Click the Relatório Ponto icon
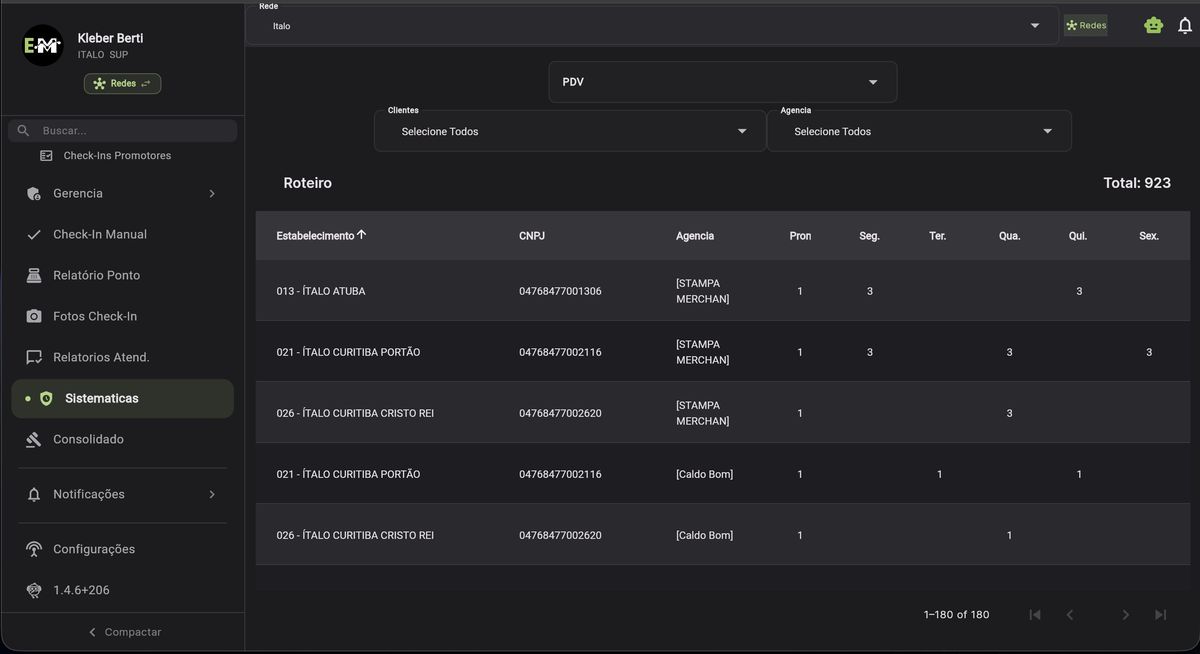 (x=34, y=275)
